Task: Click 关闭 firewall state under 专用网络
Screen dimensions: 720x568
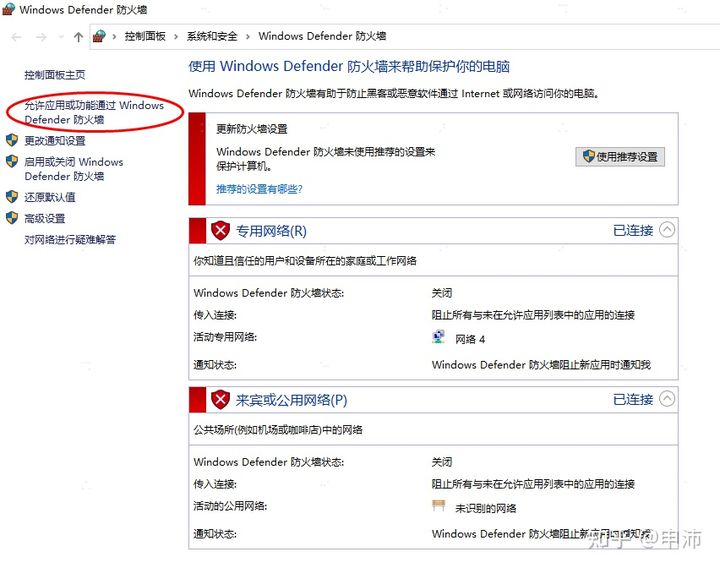Action: pos(442,293)
